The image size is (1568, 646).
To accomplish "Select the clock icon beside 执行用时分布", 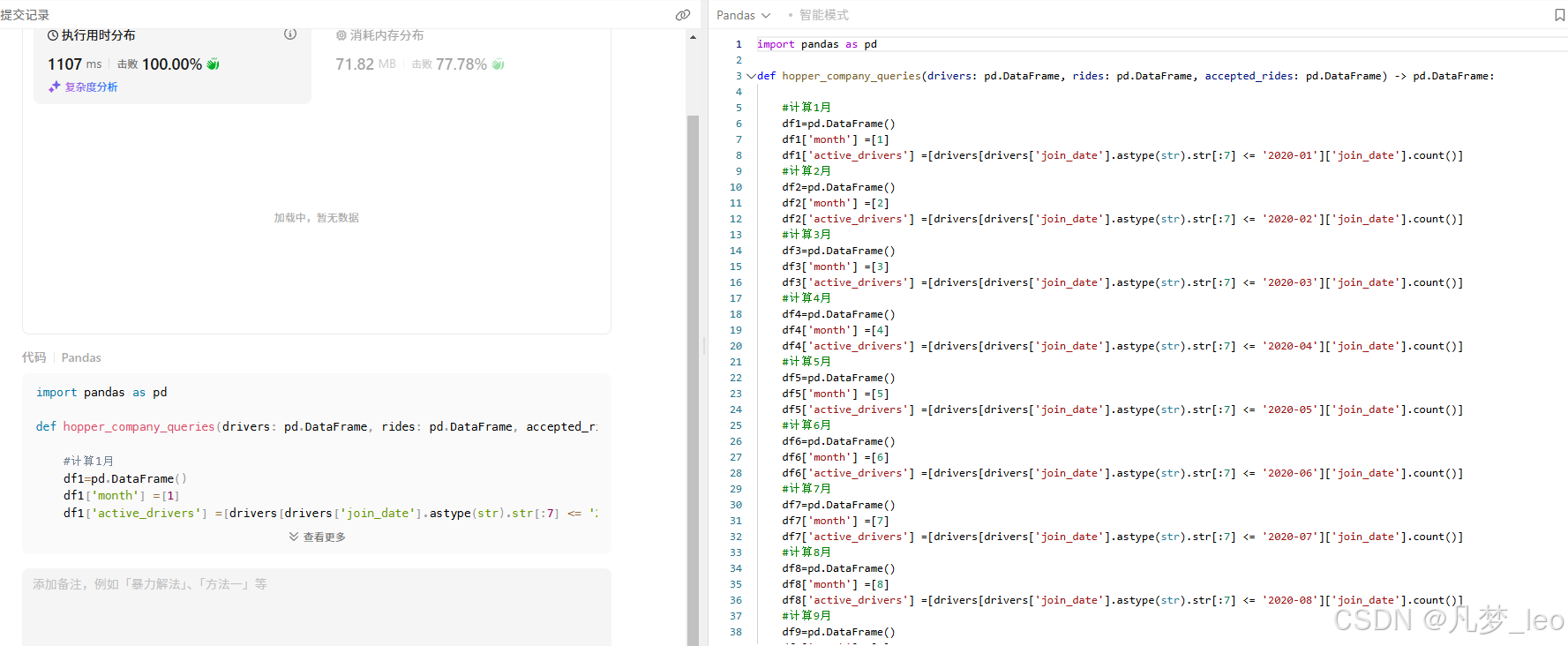I will point(53,35).
